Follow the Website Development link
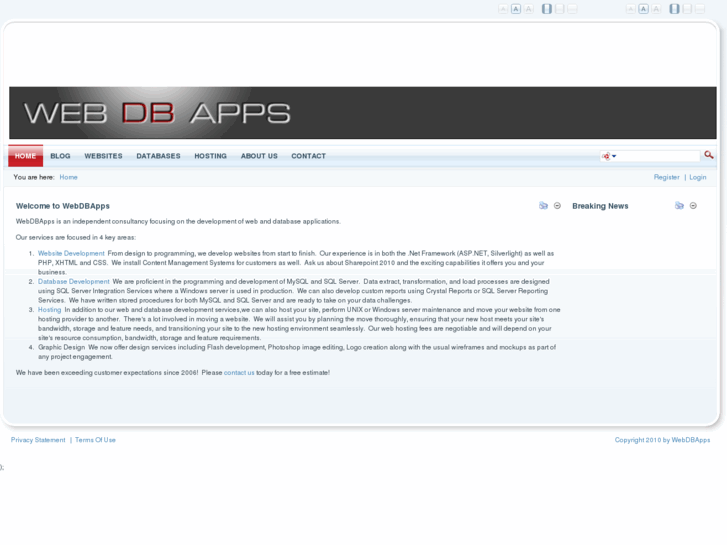This screenshot has height=545, width=727. coord(71,253)
